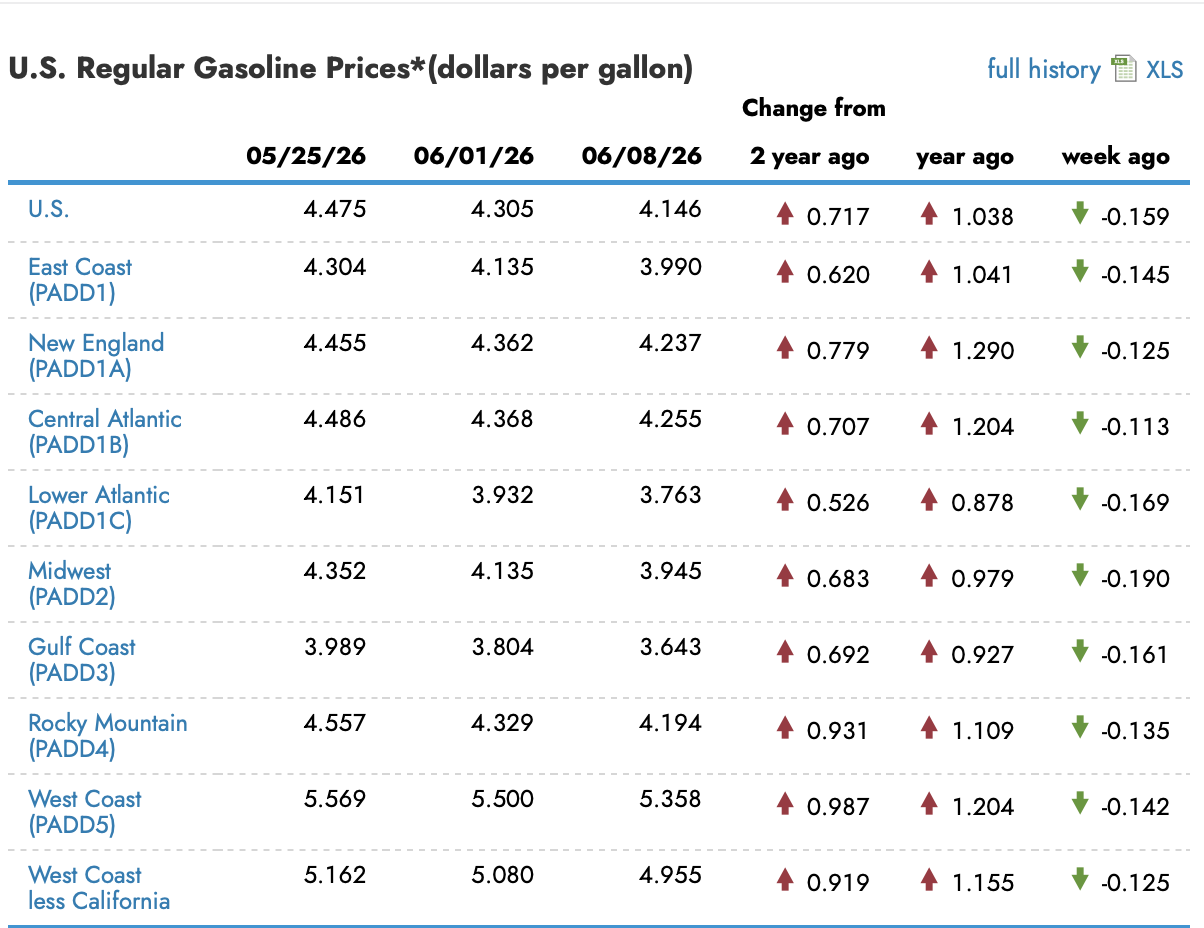Viewport: 1204px width, 928px height.
Task: Open Central Atlantic (PADD1B) link
Action: [105, 432]
